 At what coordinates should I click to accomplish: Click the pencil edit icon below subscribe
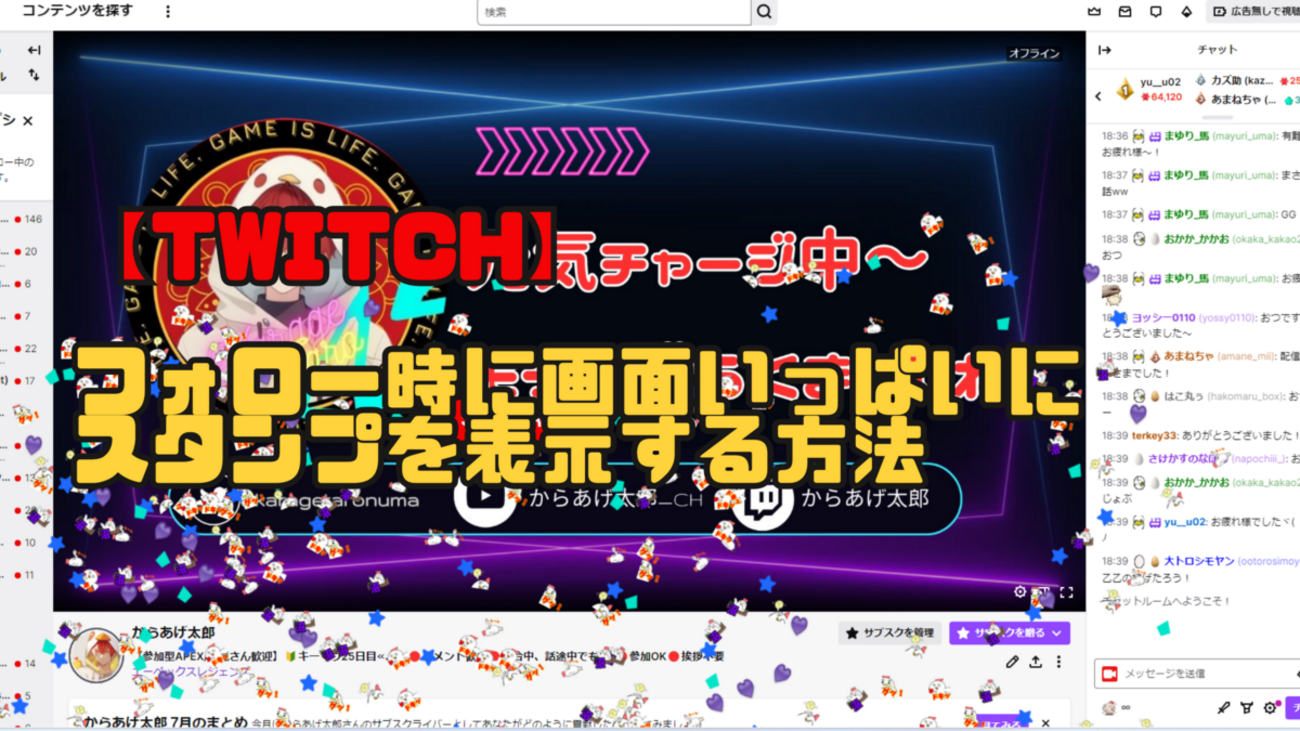[1012, 662]
